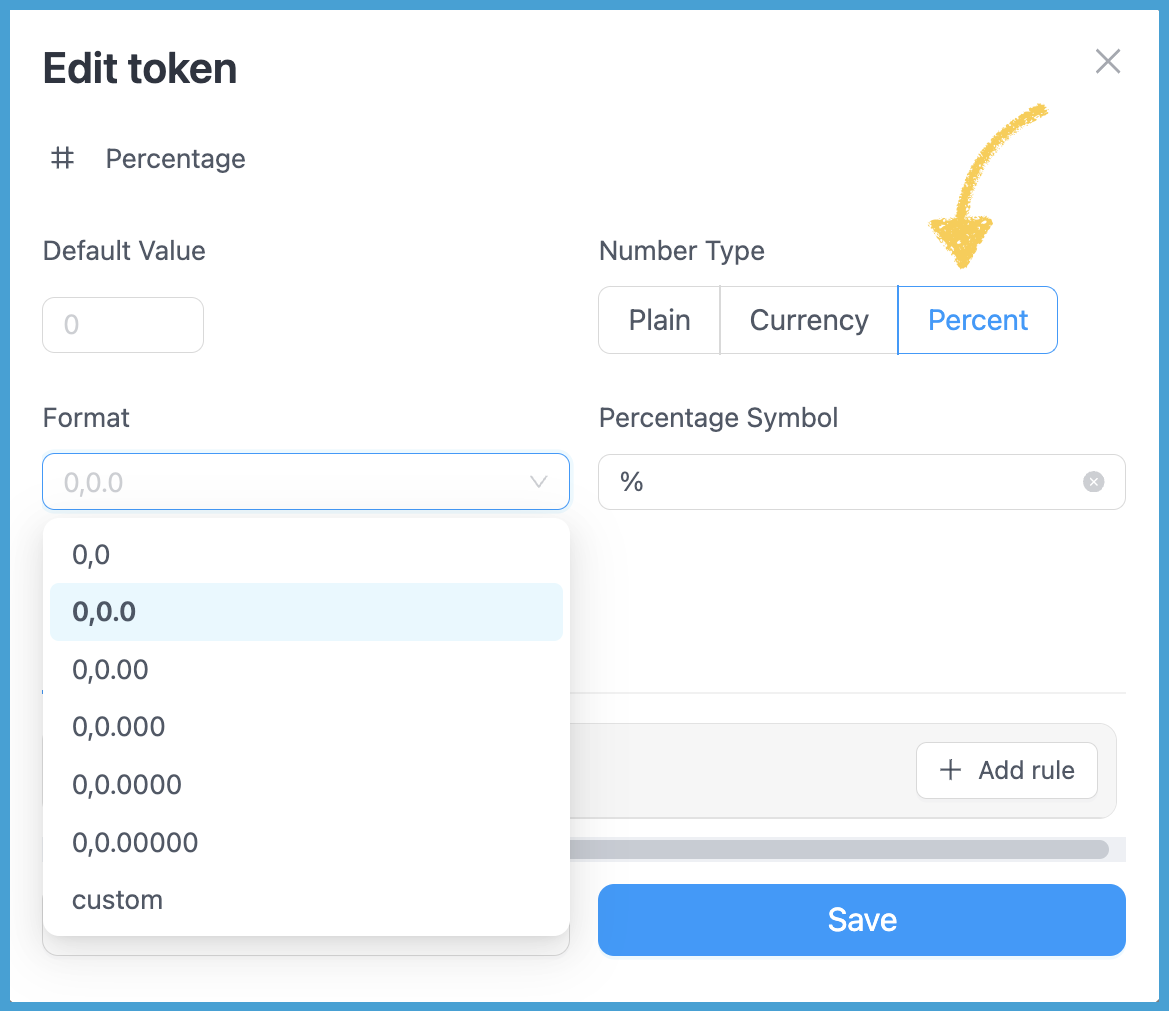Click the Format dropdown chevron arrow

point(538,482)
